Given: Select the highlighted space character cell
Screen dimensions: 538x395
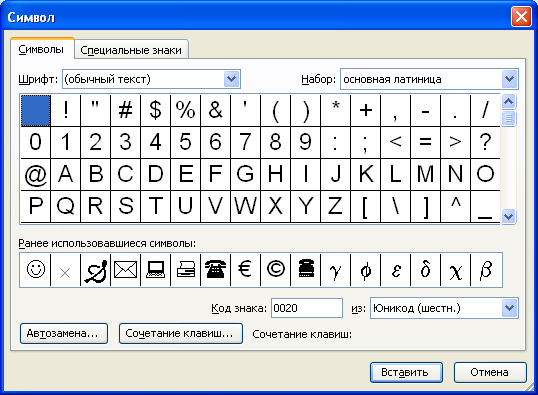Looking at the screenshot, I should click(36, 111).
